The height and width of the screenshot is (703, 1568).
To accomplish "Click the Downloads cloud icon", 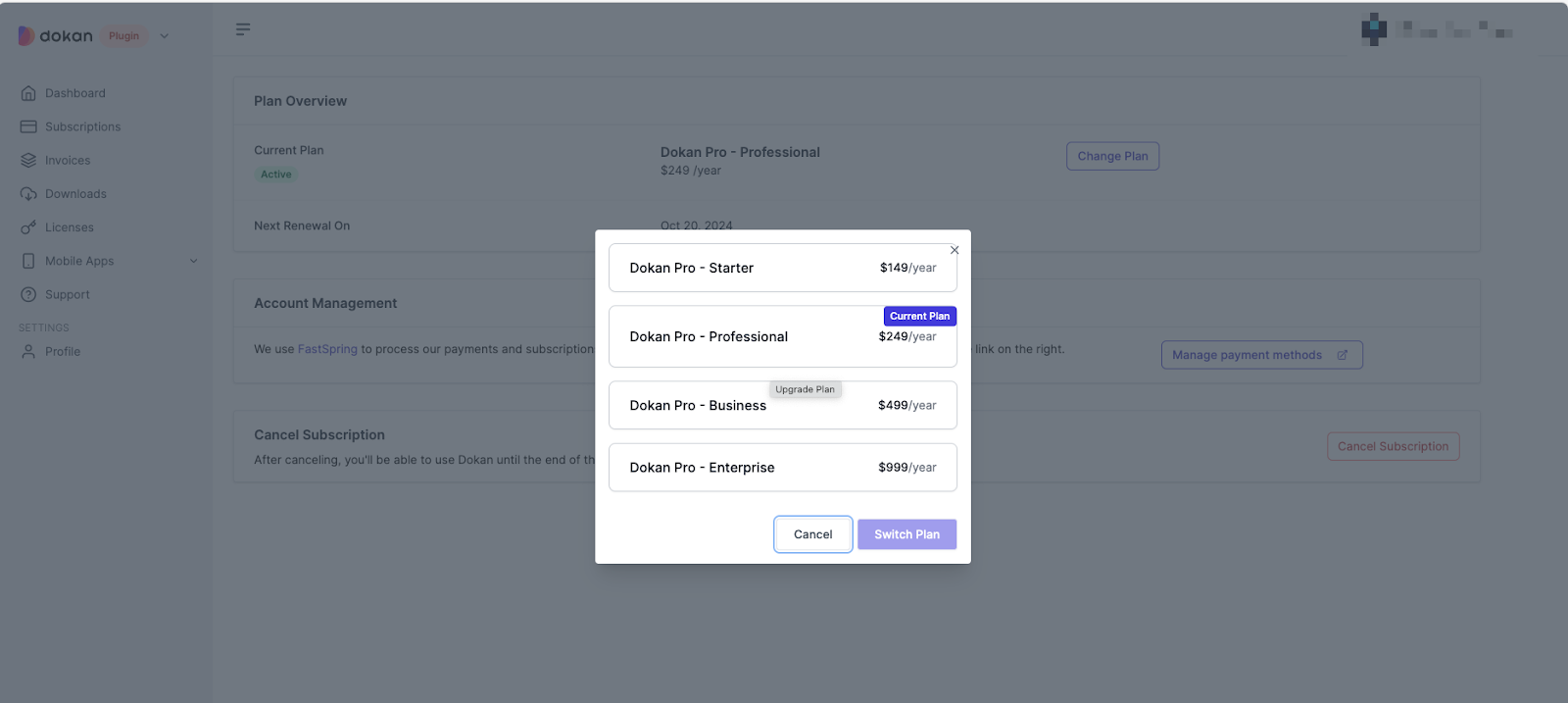I will (28, 193).
